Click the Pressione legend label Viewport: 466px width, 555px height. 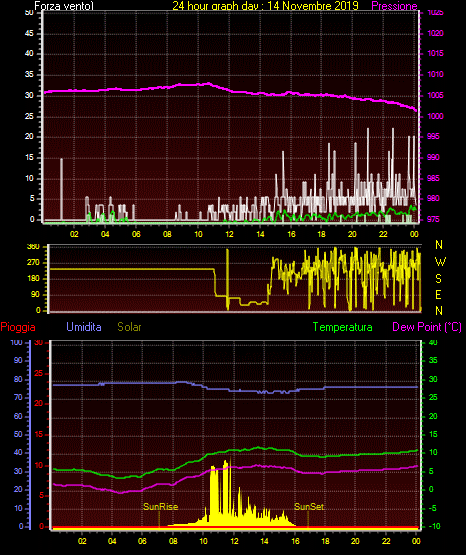(394, 6)
